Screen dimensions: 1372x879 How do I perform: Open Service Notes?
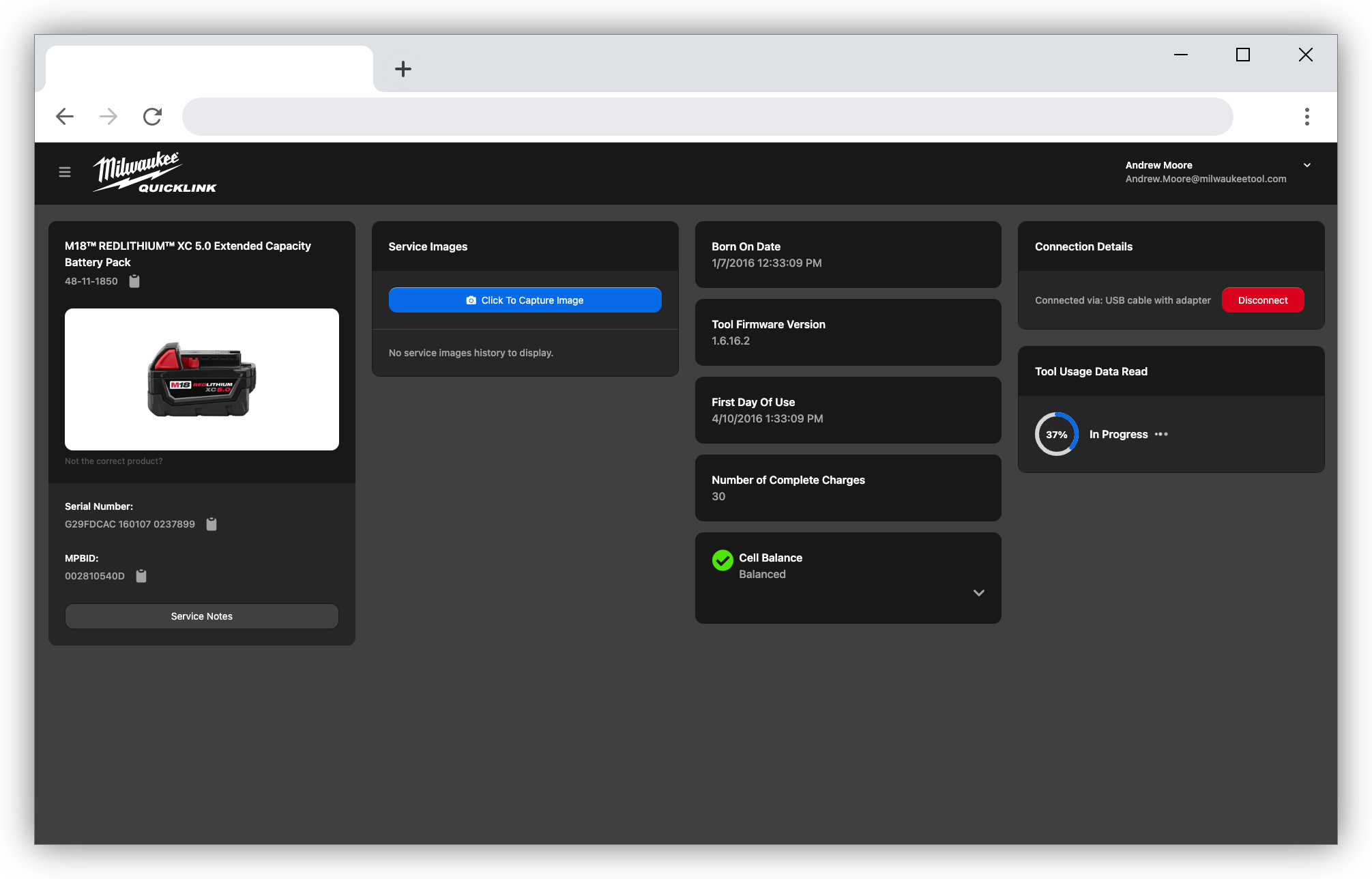[x=202, y=616]
